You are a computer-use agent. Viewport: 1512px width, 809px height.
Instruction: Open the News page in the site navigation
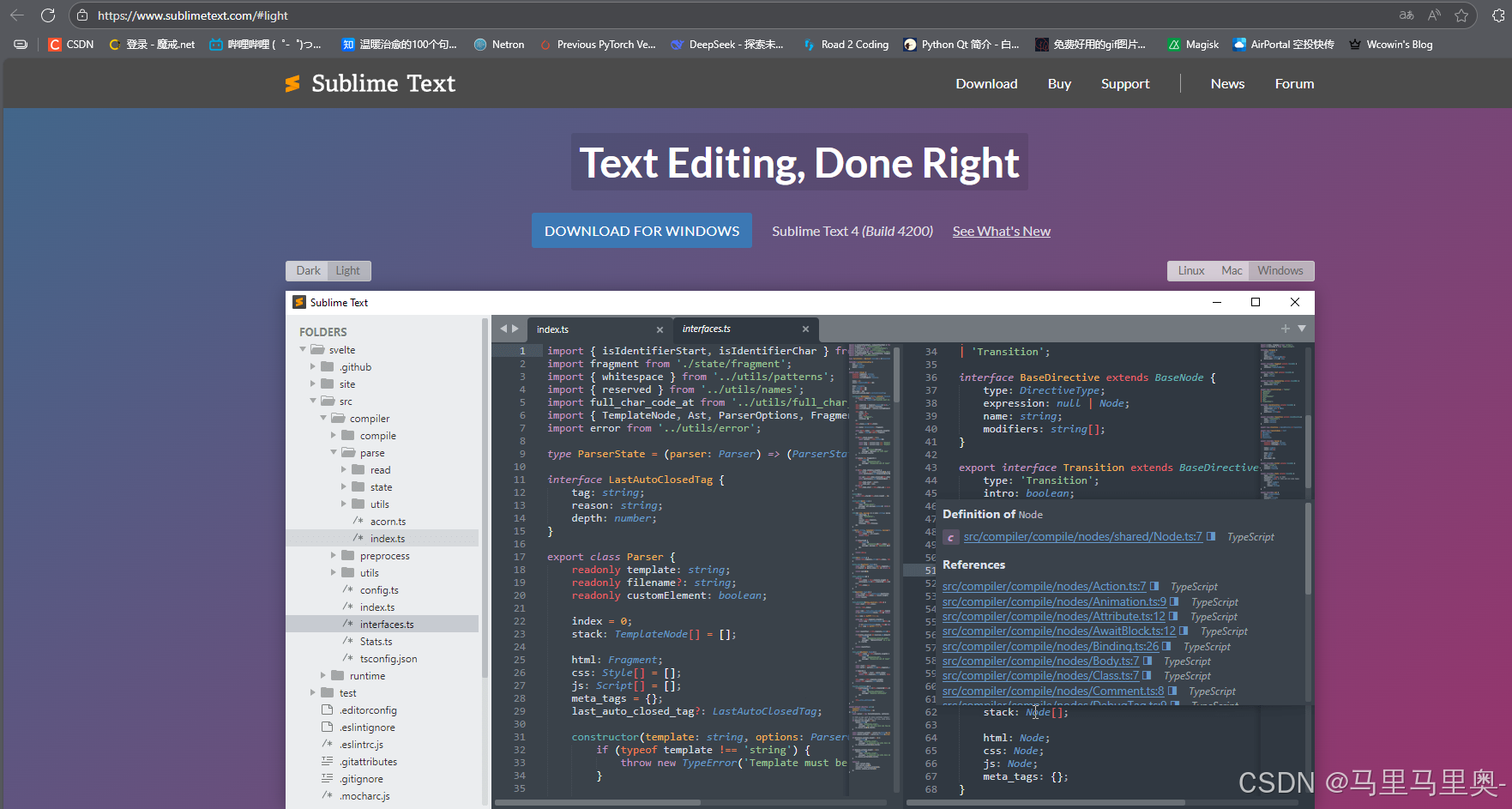[x=1227, y=83]
